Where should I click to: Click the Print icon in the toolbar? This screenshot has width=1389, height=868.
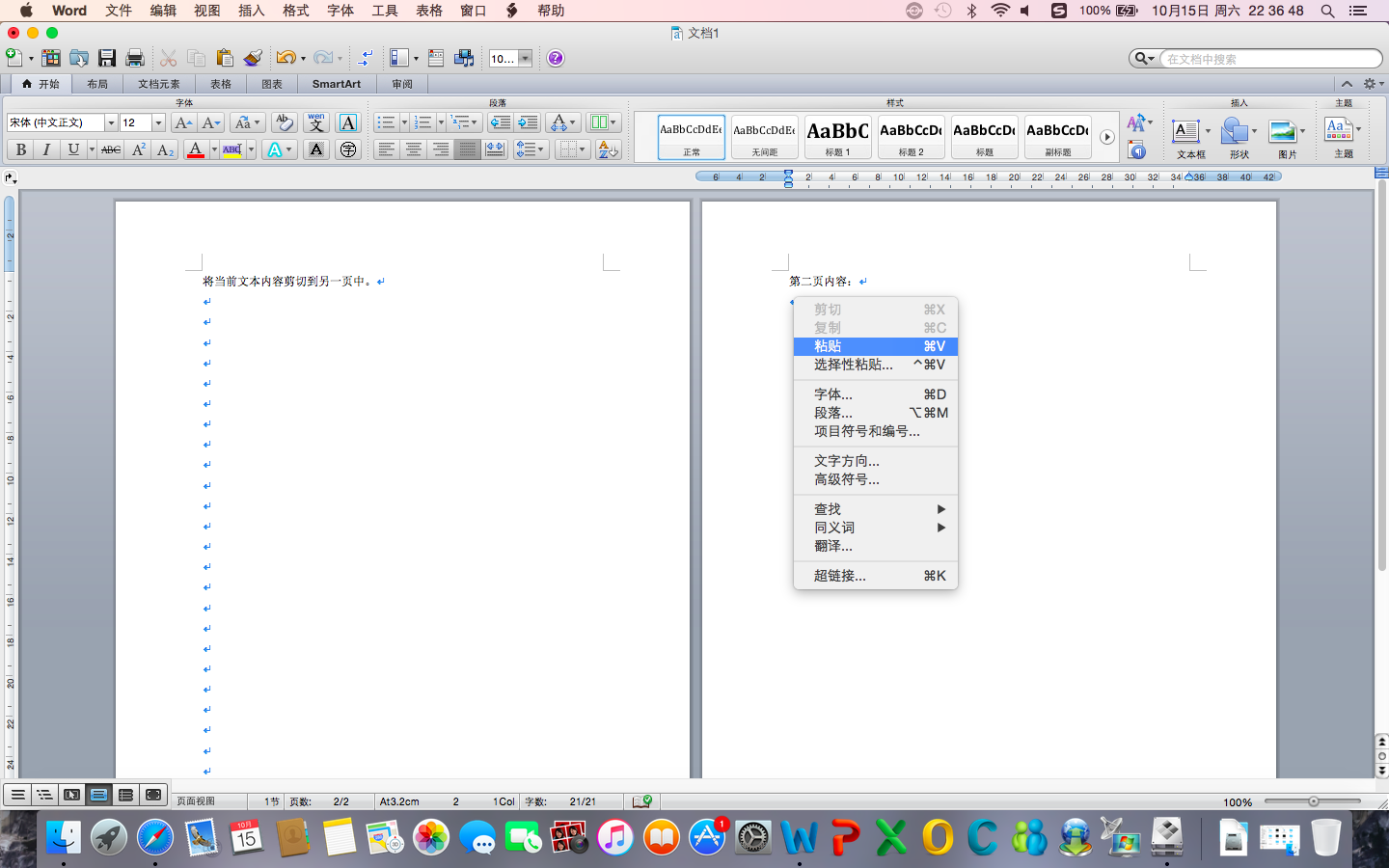[134, 58]
